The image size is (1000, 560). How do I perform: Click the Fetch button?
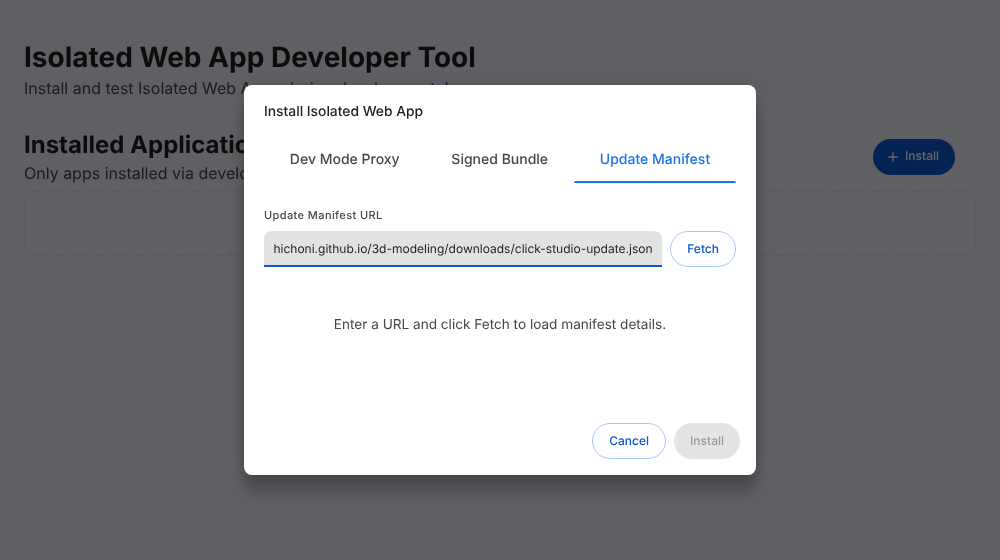click(703, 249)
